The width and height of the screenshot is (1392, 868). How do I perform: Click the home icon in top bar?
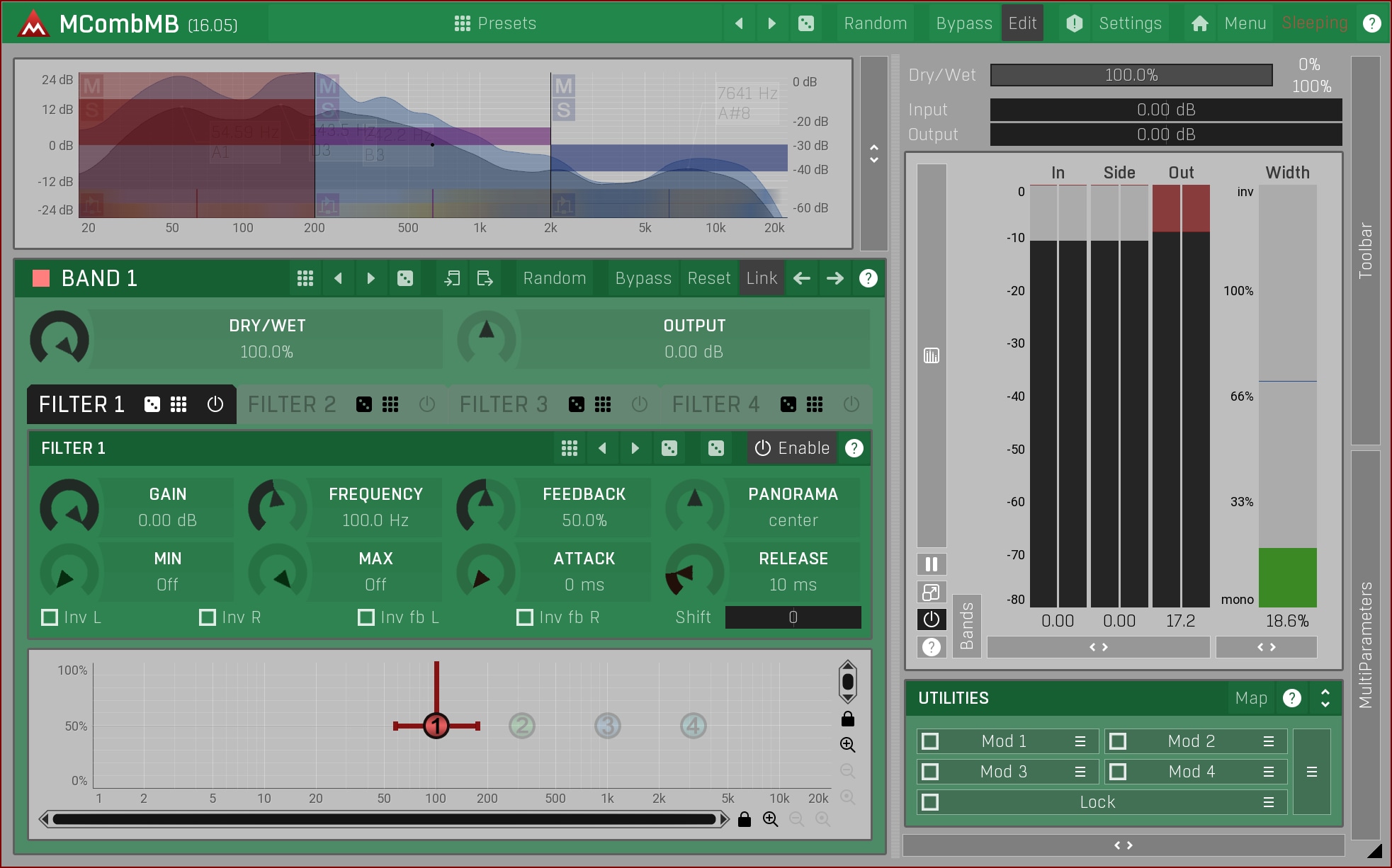point(1199,23)
